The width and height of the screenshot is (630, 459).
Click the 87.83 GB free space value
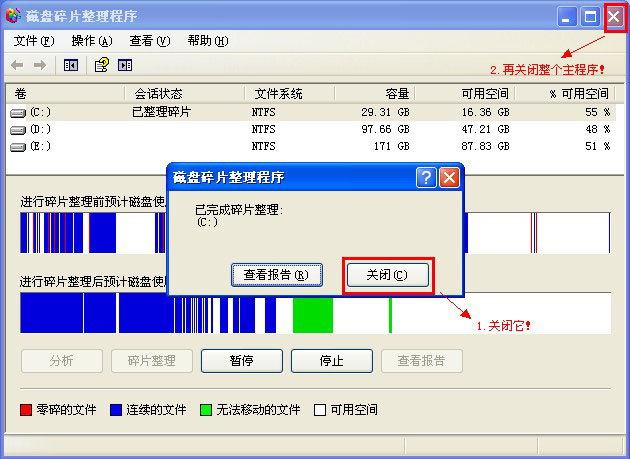(485, 146)
